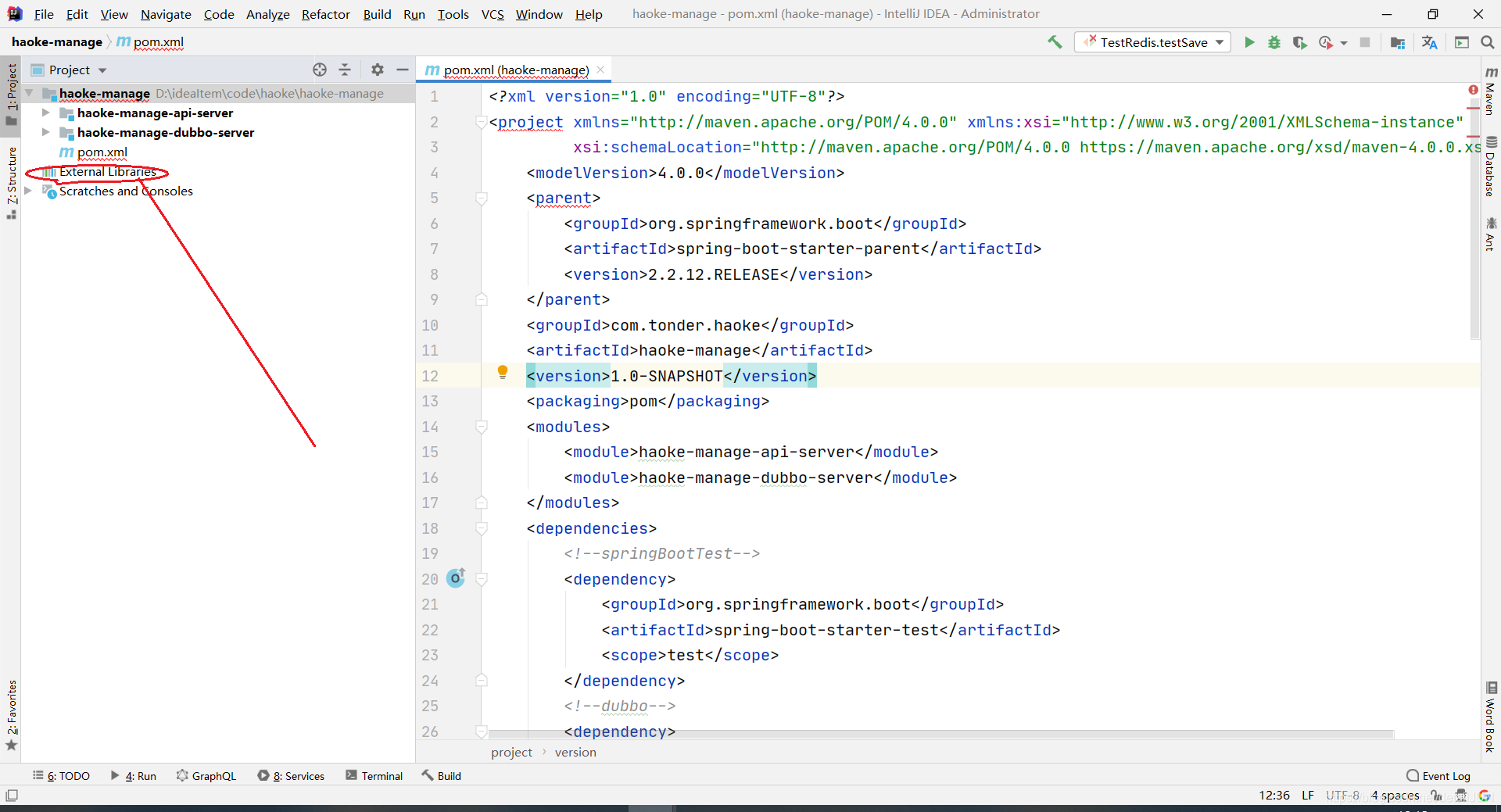
Task: Start debugging with the green bug icon
Action: pyautogui.click(x=1274, y=42)
